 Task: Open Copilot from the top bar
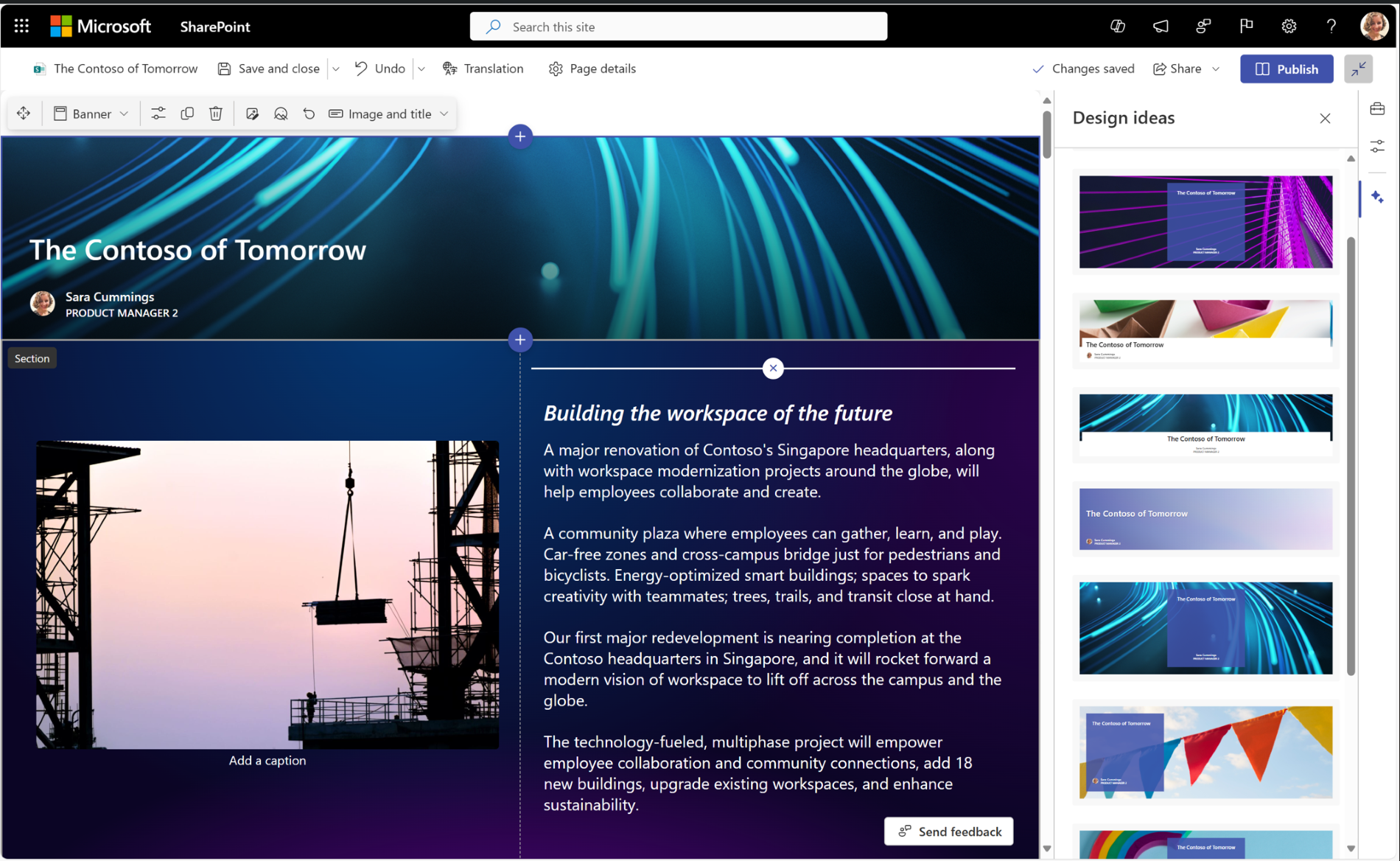[1117, 25]
